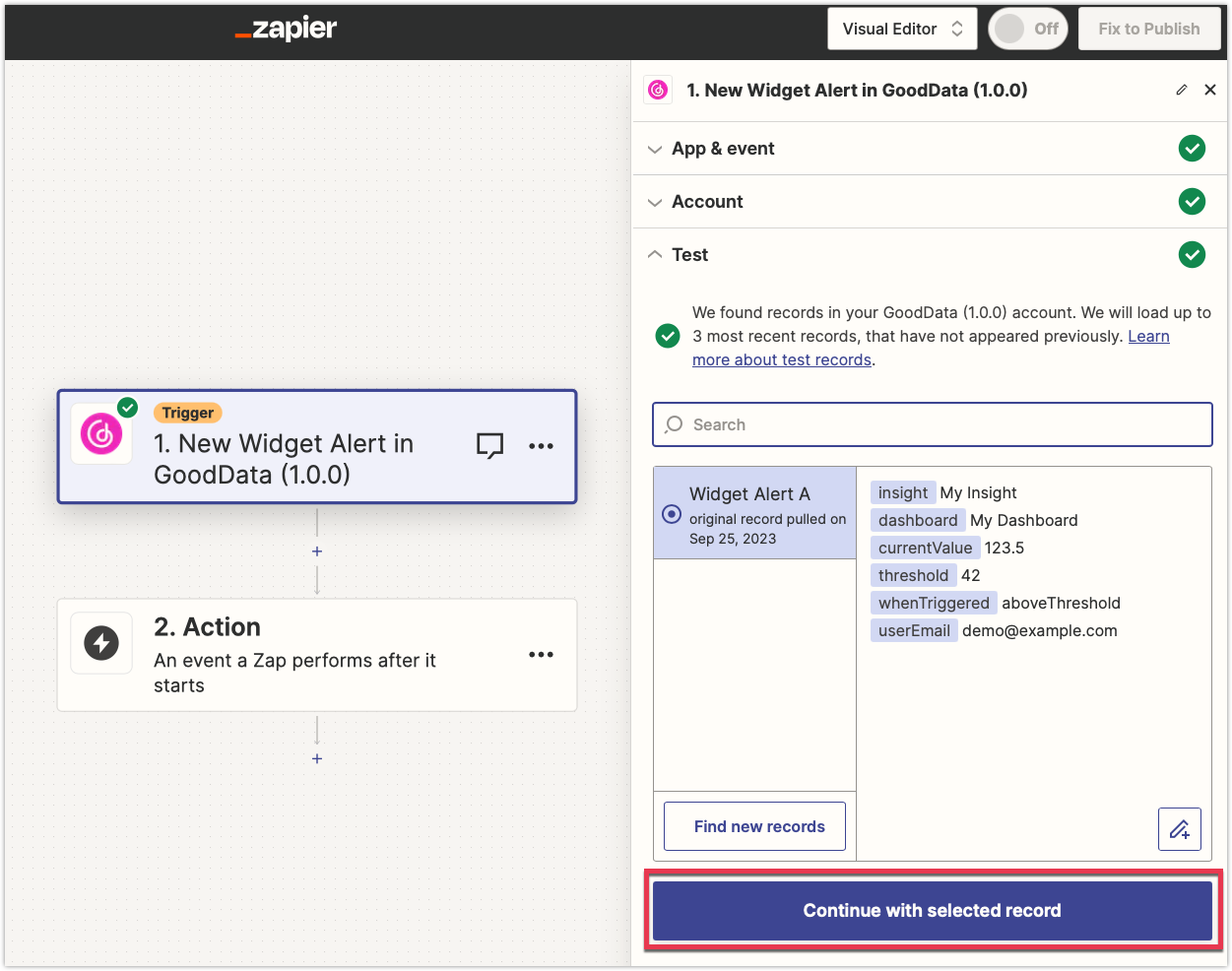Image resolution: width=1232 pixels, height=971 pixels.
Task: Click the App & event green checkmark
Action: pos(1193,149)
